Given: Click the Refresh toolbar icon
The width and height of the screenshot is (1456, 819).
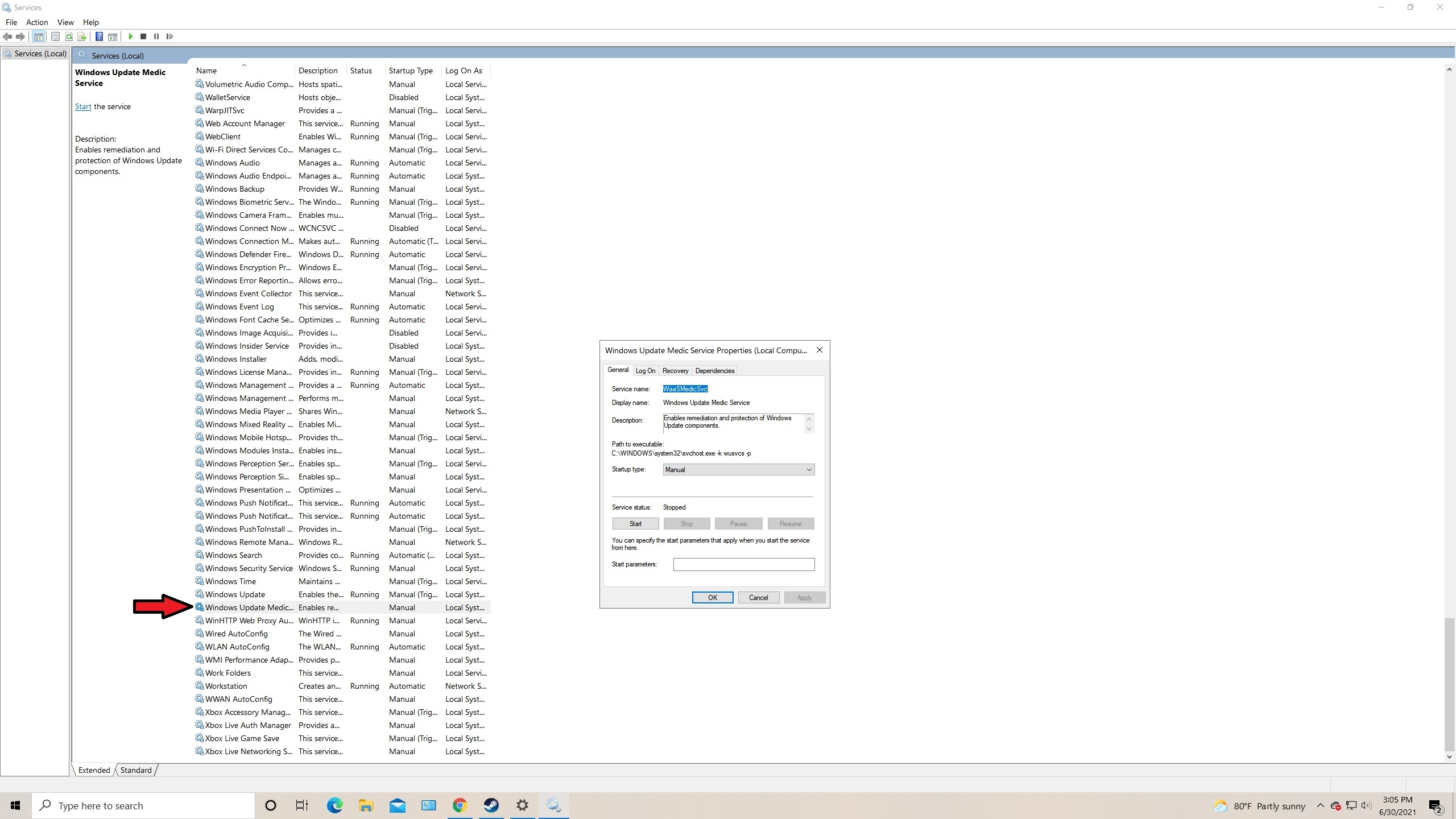Looking at the screenshot, I should [69, 36].
